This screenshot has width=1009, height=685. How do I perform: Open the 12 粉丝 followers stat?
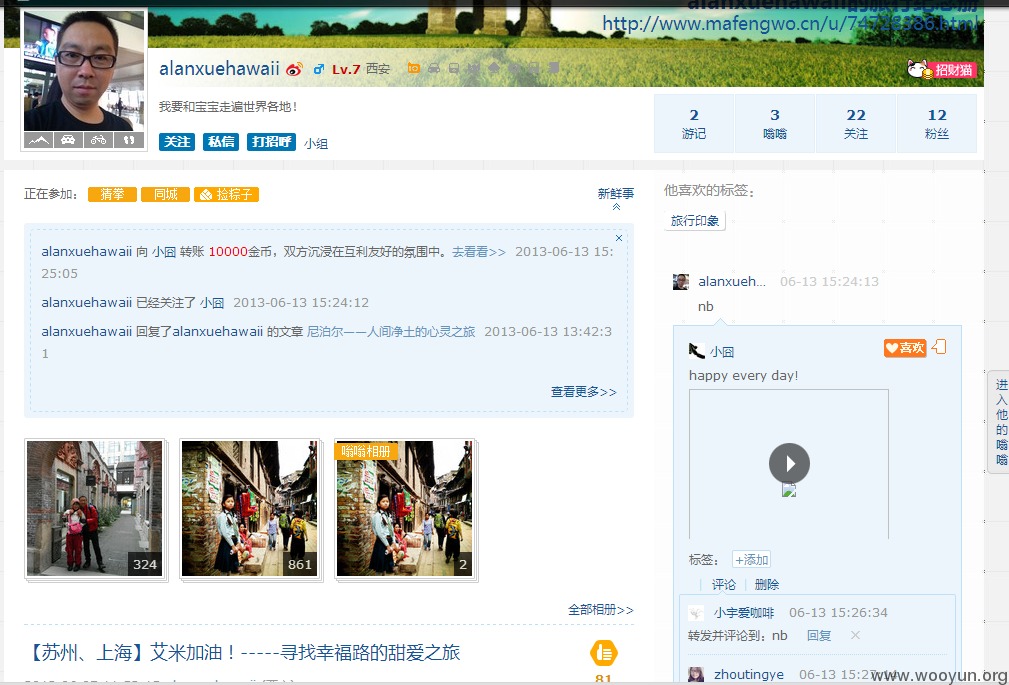937,124
